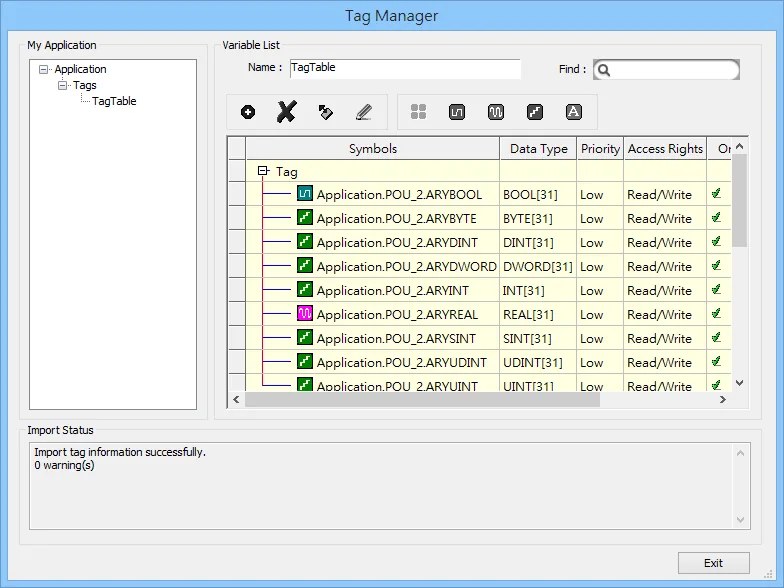Collapse the Tag group in table
This screenshot has height=588, width=784.
coord(262,171)
